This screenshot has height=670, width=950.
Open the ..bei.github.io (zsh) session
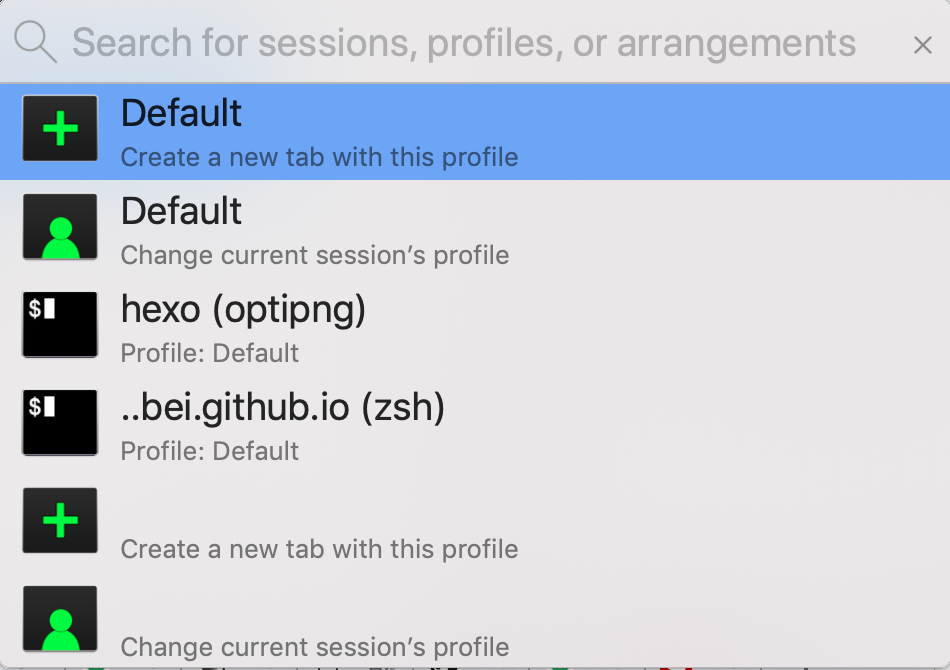[475, 426]
